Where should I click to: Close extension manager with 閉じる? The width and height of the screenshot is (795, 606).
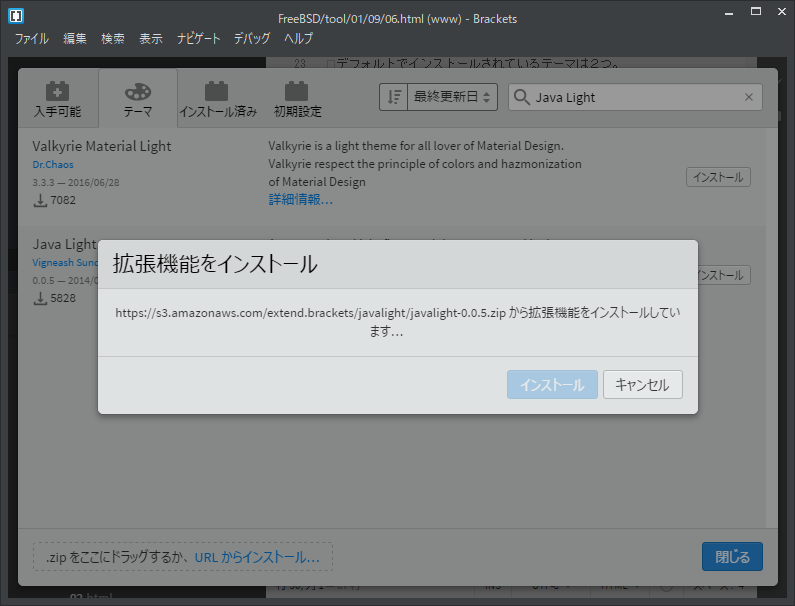tap(732, 556)
